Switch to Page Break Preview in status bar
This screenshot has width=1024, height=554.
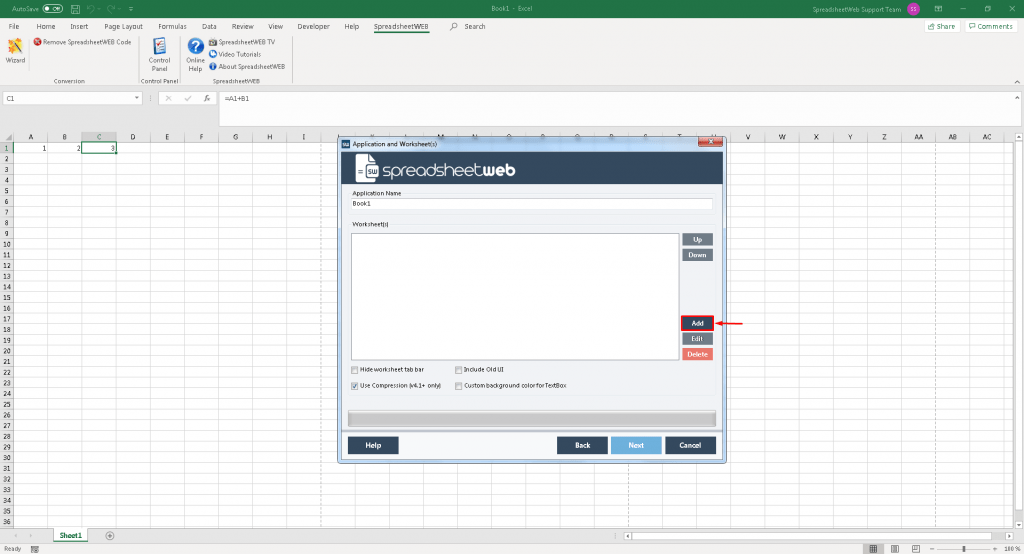[916, 549]
